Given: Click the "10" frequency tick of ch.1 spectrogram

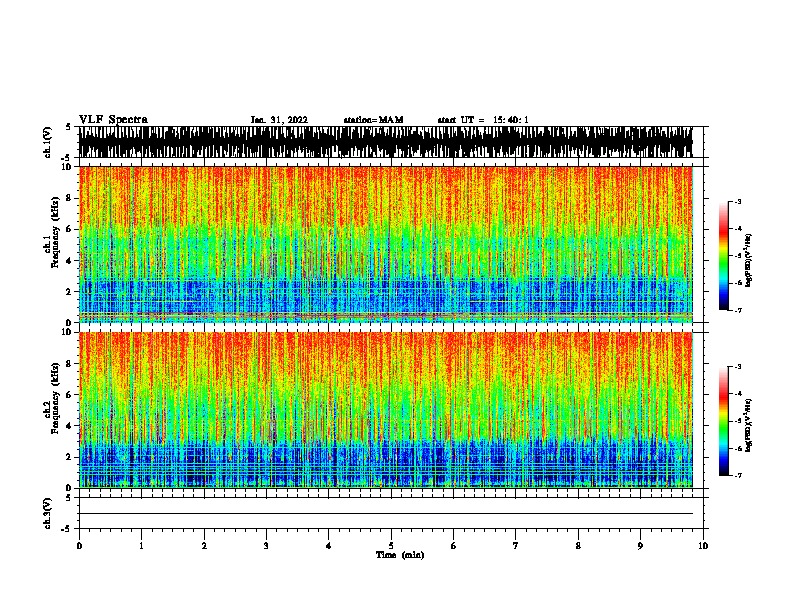Looking at the screenshot, I should coord(67,167).
